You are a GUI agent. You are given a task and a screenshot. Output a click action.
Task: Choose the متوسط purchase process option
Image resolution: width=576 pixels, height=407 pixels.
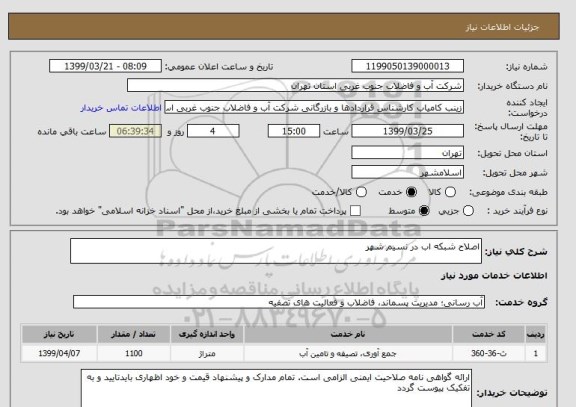(424, 211)
